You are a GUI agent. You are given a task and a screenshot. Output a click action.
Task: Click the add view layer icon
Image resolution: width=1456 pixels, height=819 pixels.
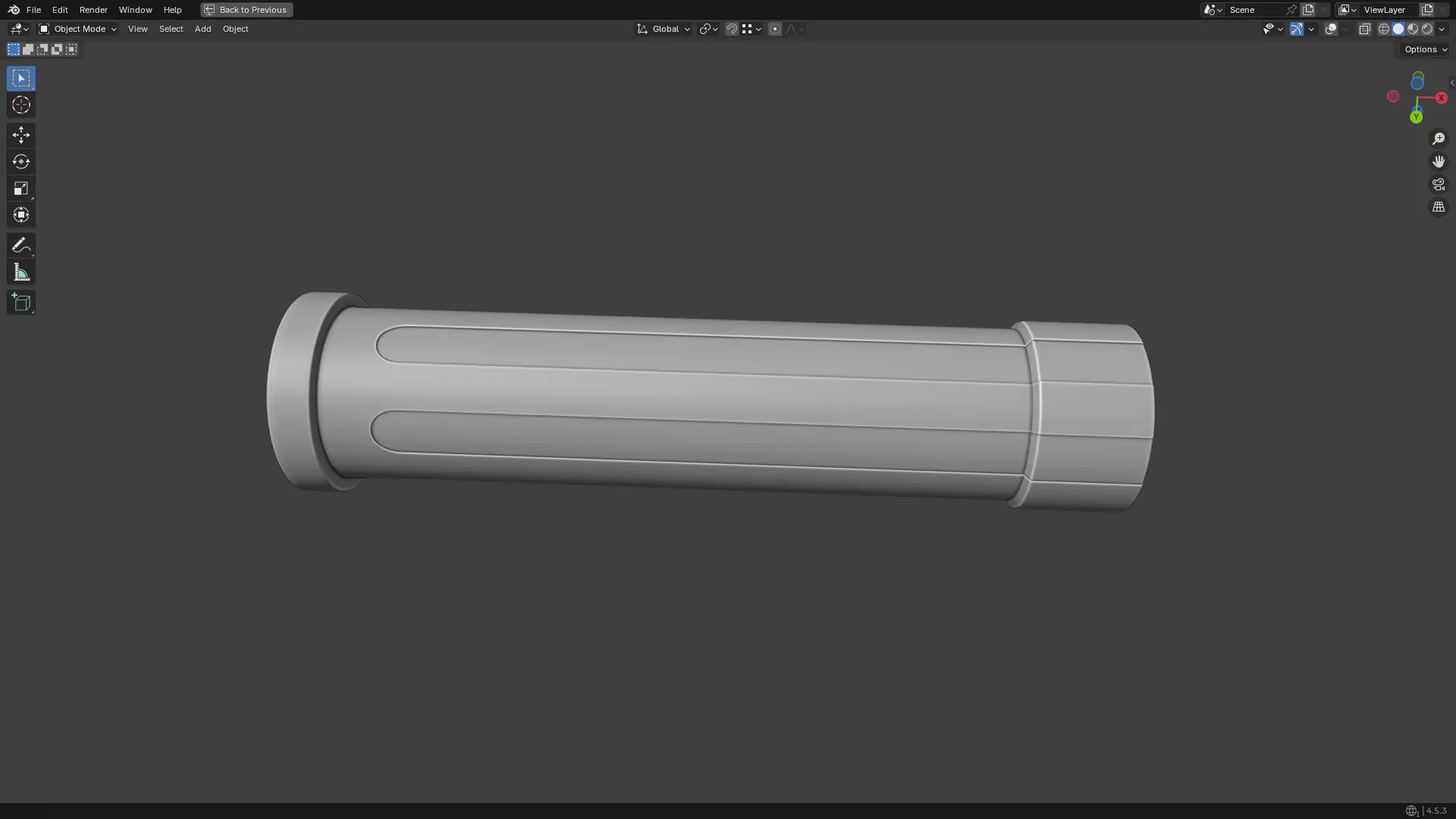point(1427,10)
